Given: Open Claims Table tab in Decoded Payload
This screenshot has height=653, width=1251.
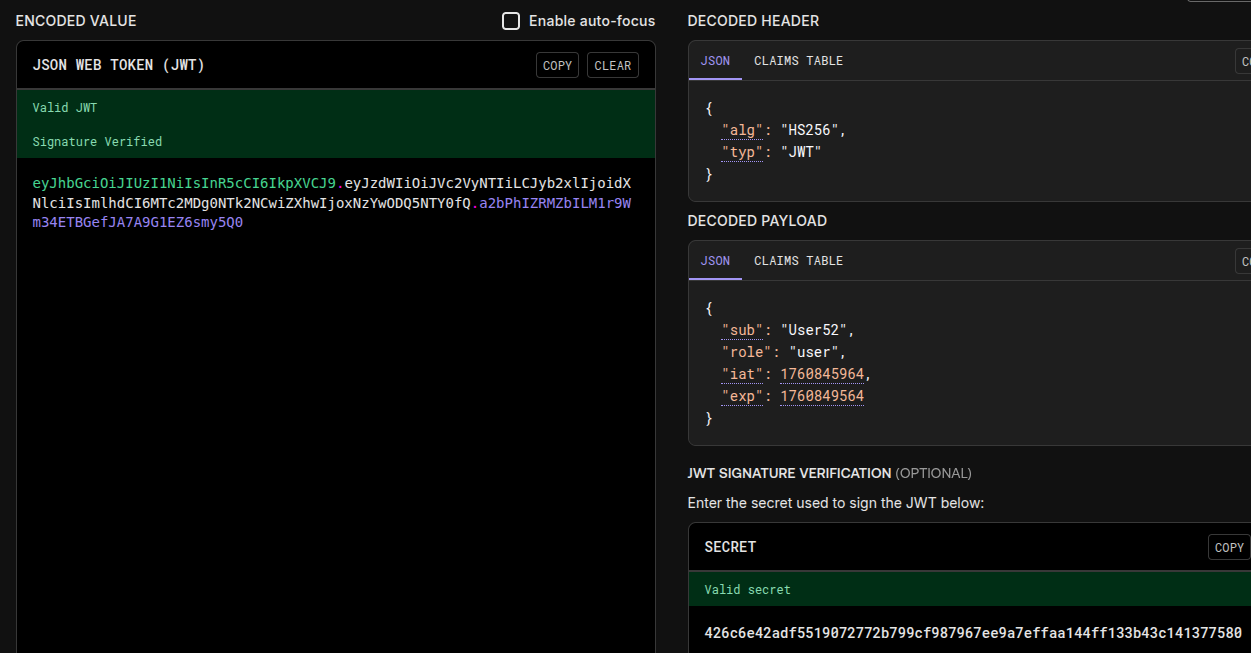Looking at the screenshot, I should [x=798, y=261].
